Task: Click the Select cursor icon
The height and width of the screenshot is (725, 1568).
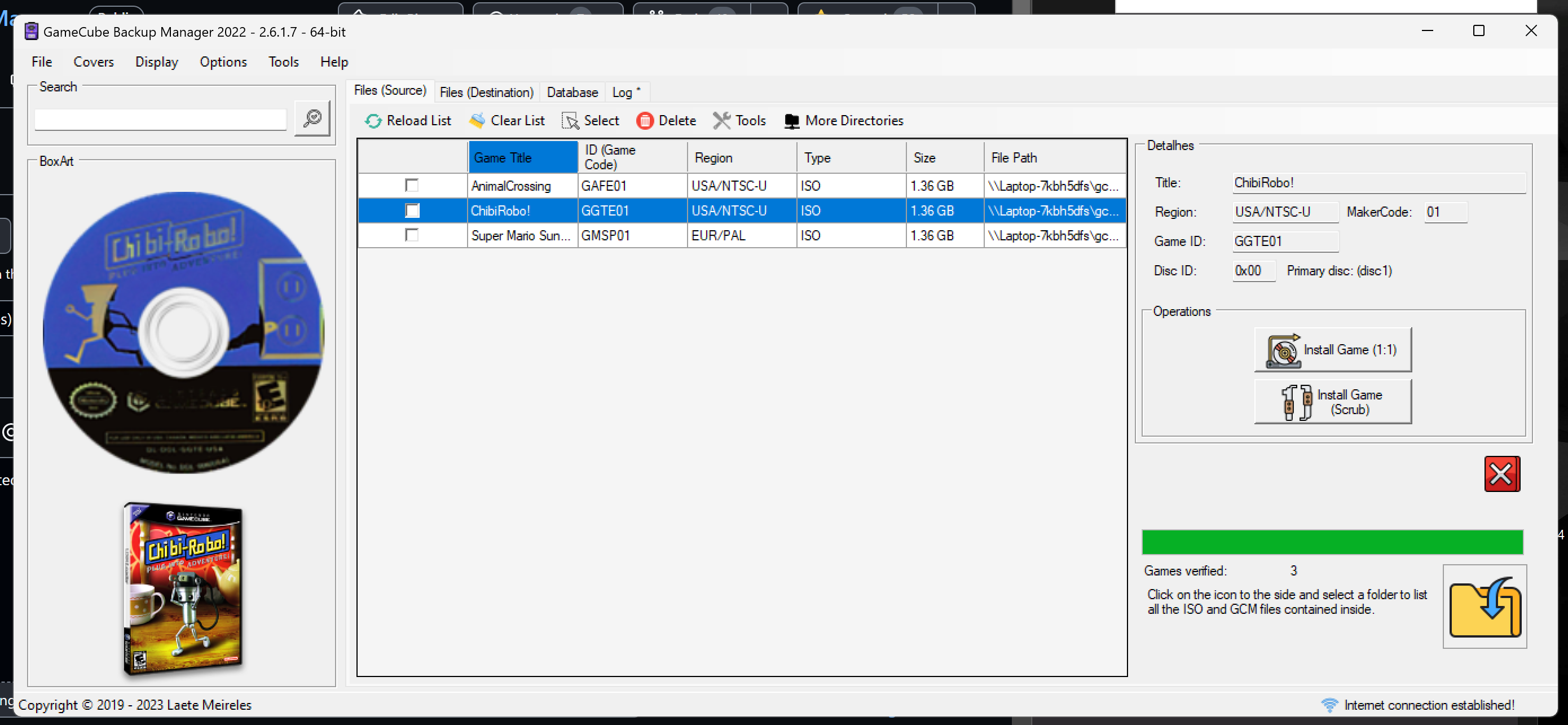Action: pos(571,121)
